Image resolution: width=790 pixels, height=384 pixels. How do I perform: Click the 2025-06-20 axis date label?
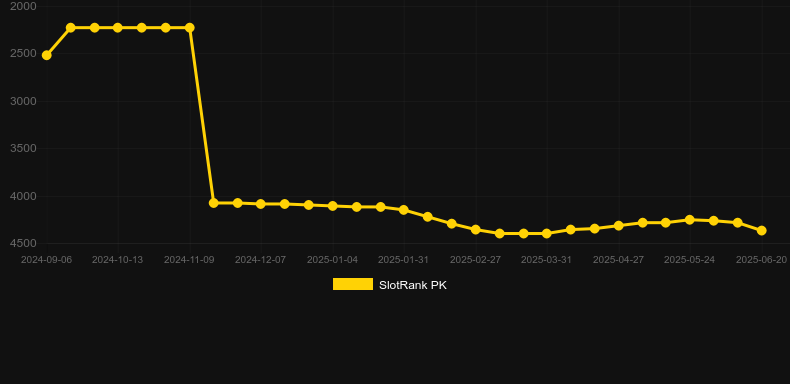coord(762,260)
